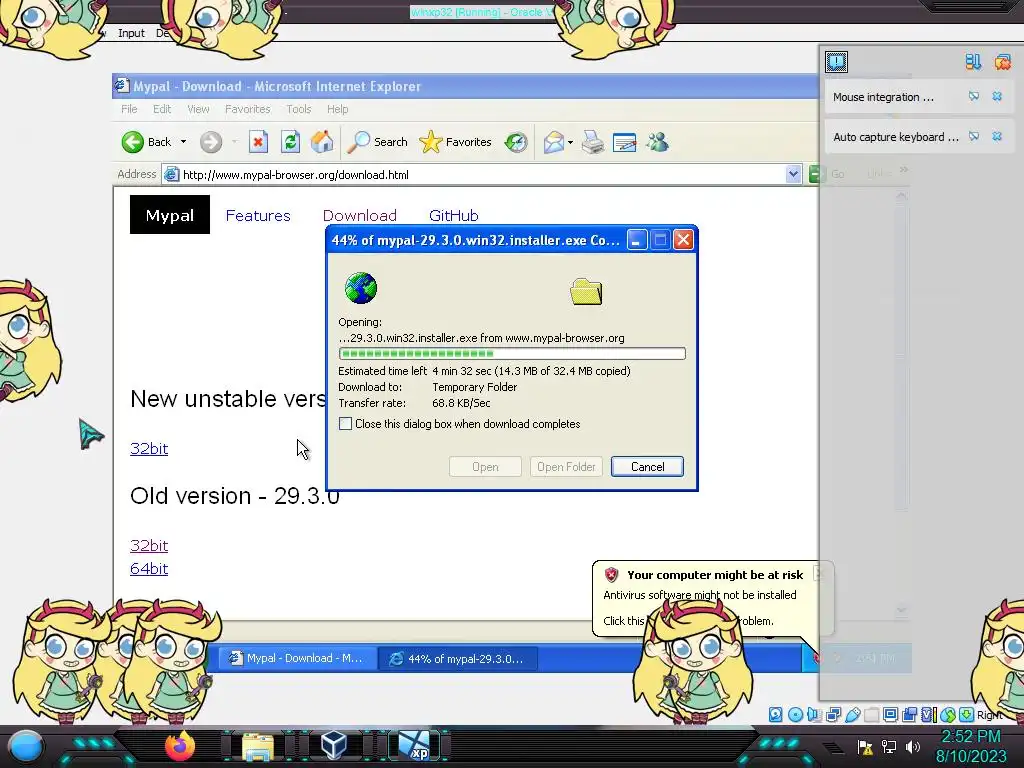Screen dimensions: 1024x768
Task: Go to Home page via house icon
Action: point(322,142)
